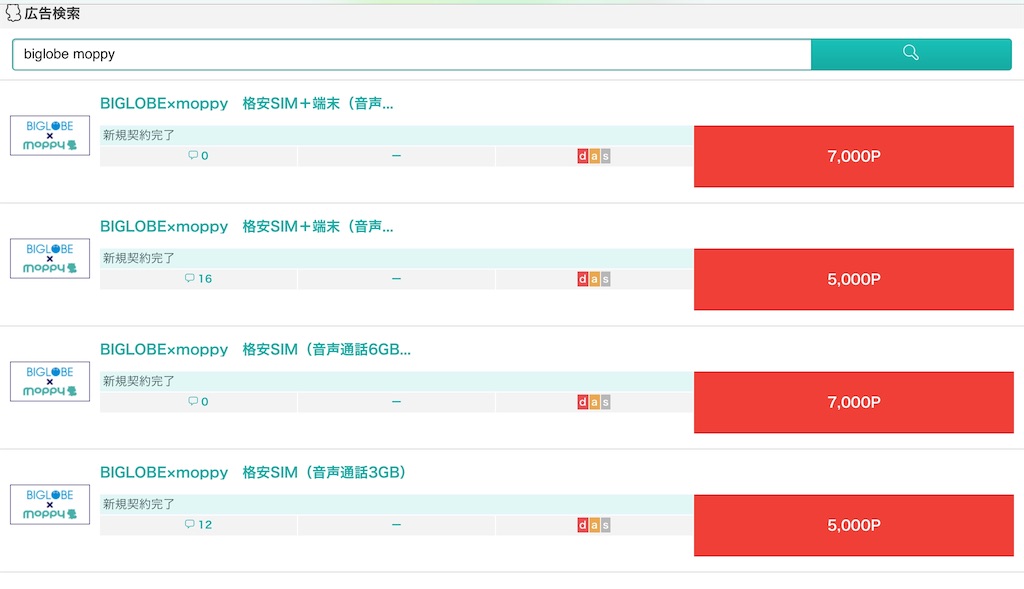The image size is (1024, 589).
Task: Click gray 's' badge in the 3GB row
Action: point(605,525)
